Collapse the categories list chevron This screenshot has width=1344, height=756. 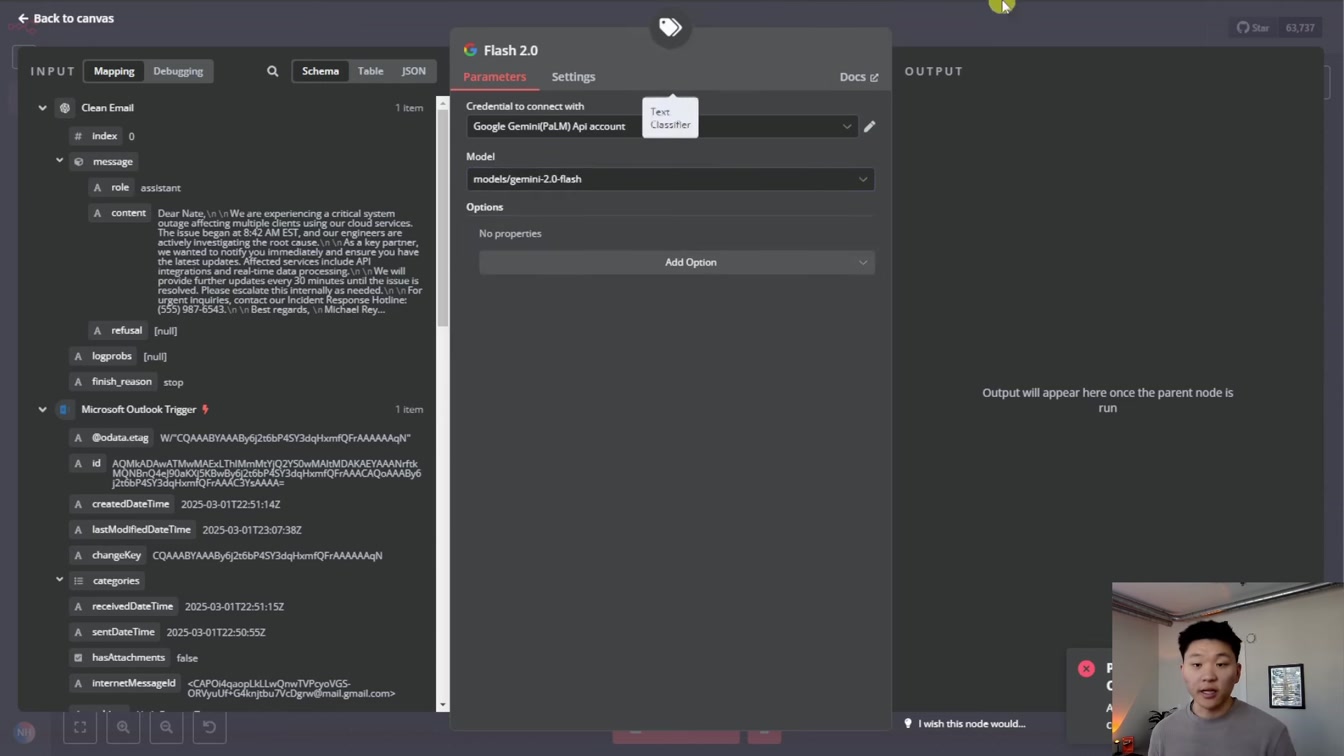(x=59, y=580)
